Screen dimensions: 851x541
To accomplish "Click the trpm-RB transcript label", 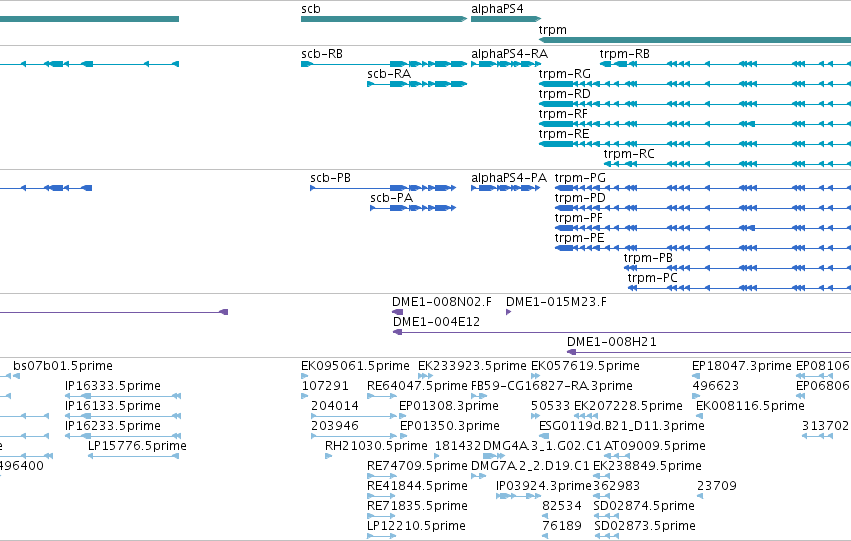I will tap(625, 54).
